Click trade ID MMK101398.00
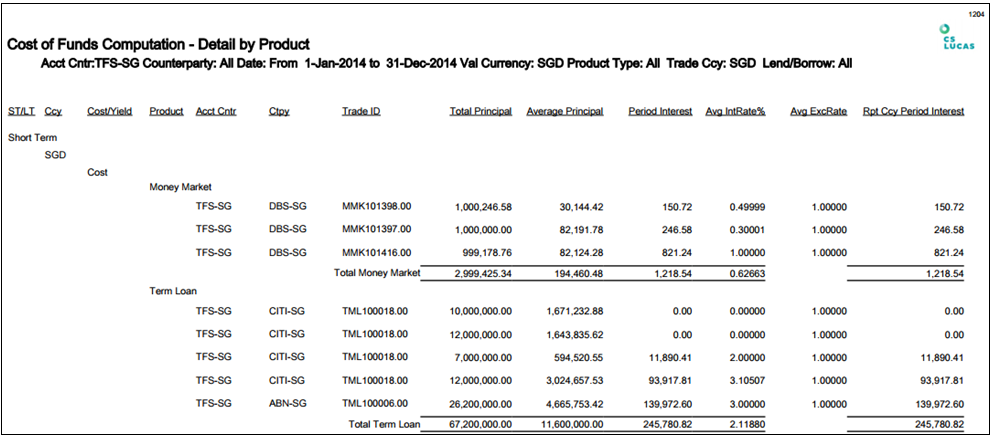995x437 pixels. [377, 207]
